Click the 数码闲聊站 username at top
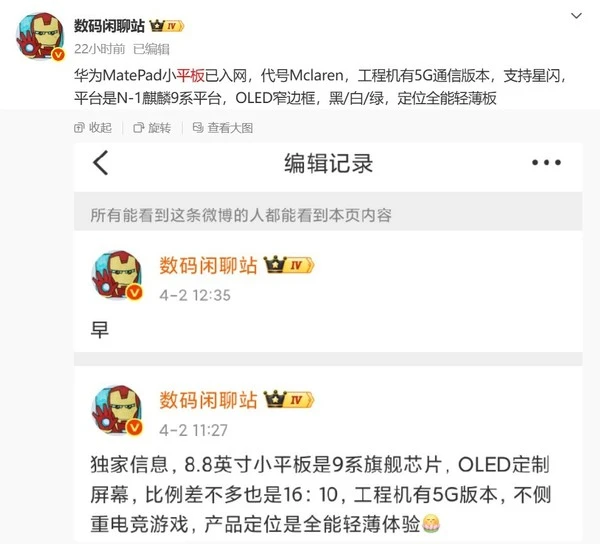Screen dimensions: 600x544 click(x=109, y=26)
